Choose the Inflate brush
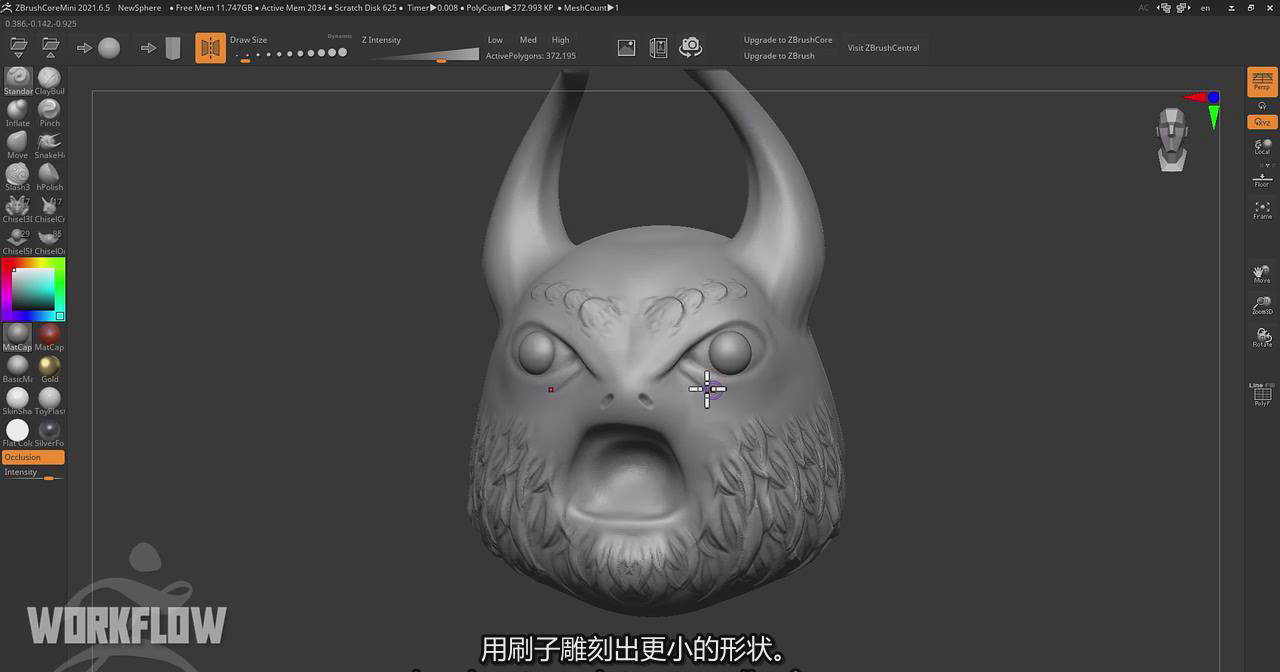The width and height of the screenshot is (1280, 672). point(18,114)
